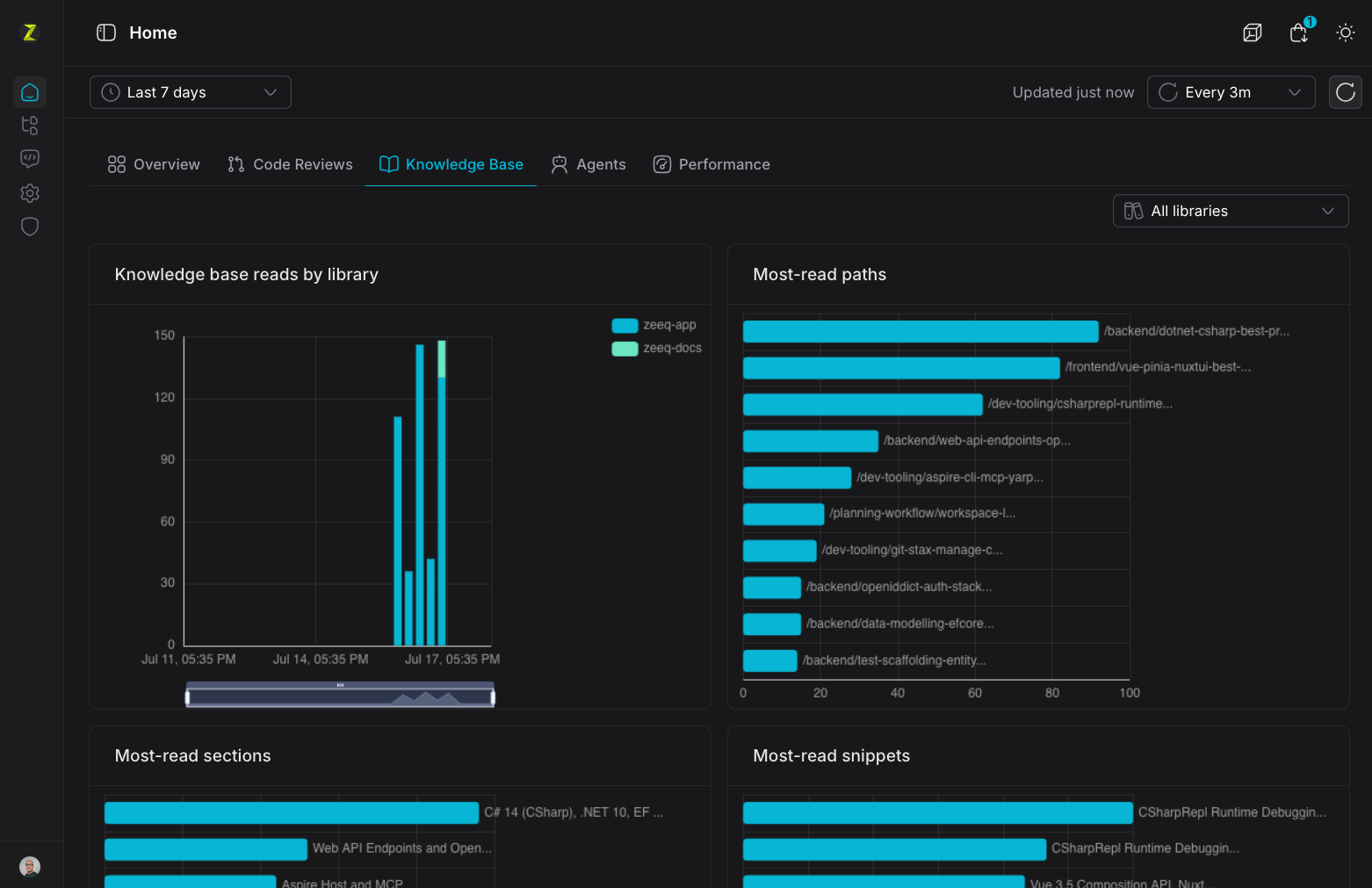Expand the All libraries dropdown
This screenshot has height=888, width=1372.
pos(1231,211)
